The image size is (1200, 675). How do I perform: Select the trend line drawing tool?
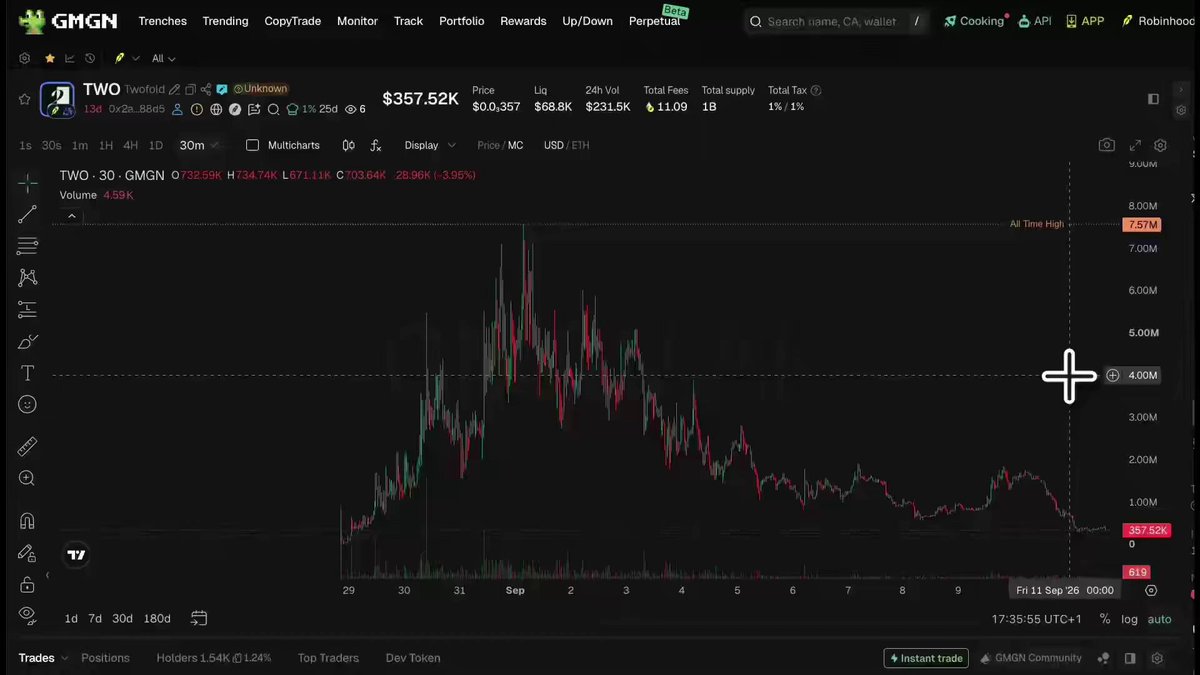click(27, 214)
